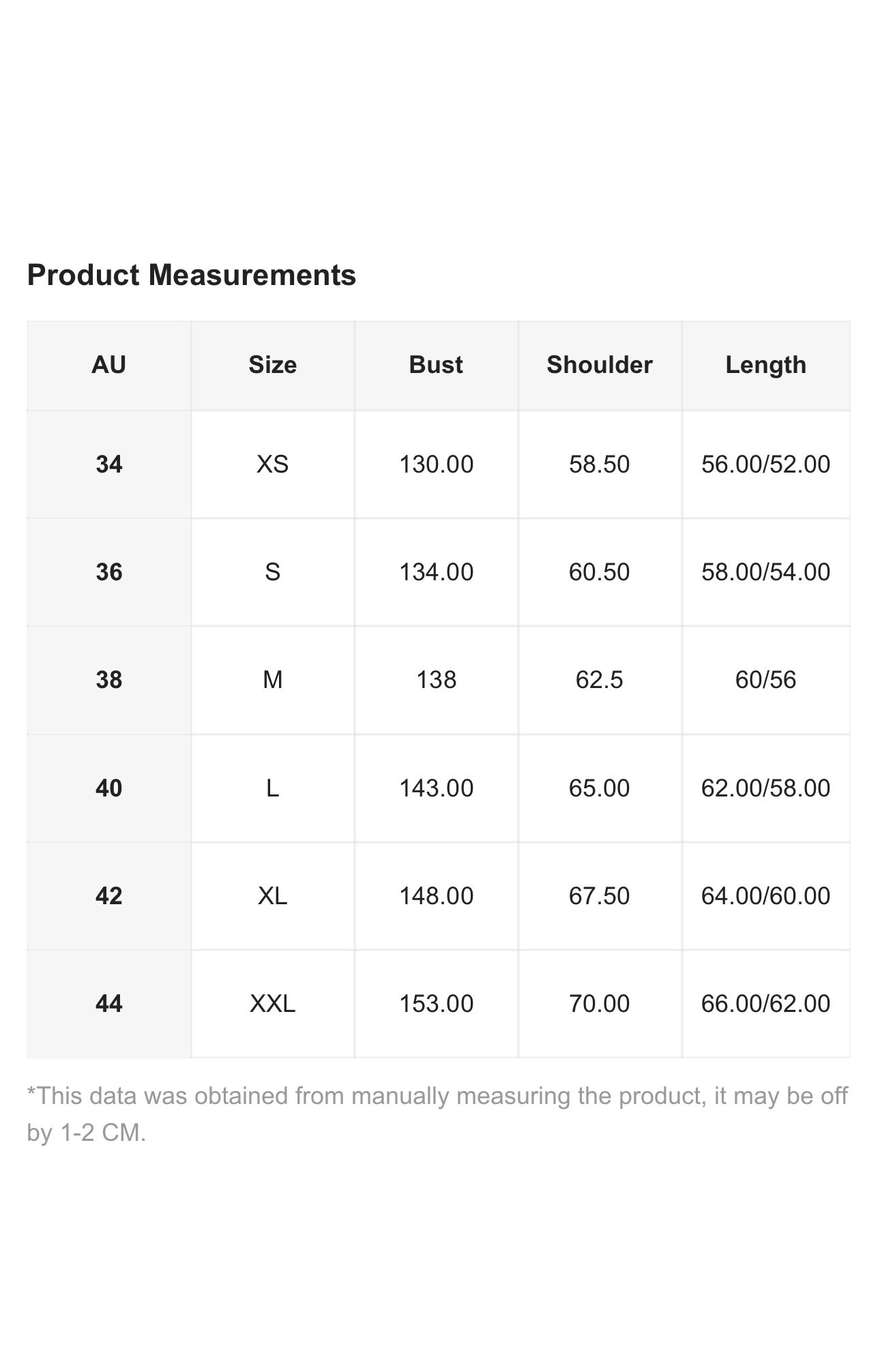
Task: Click the M size cell
Action: tap(273, 680)
